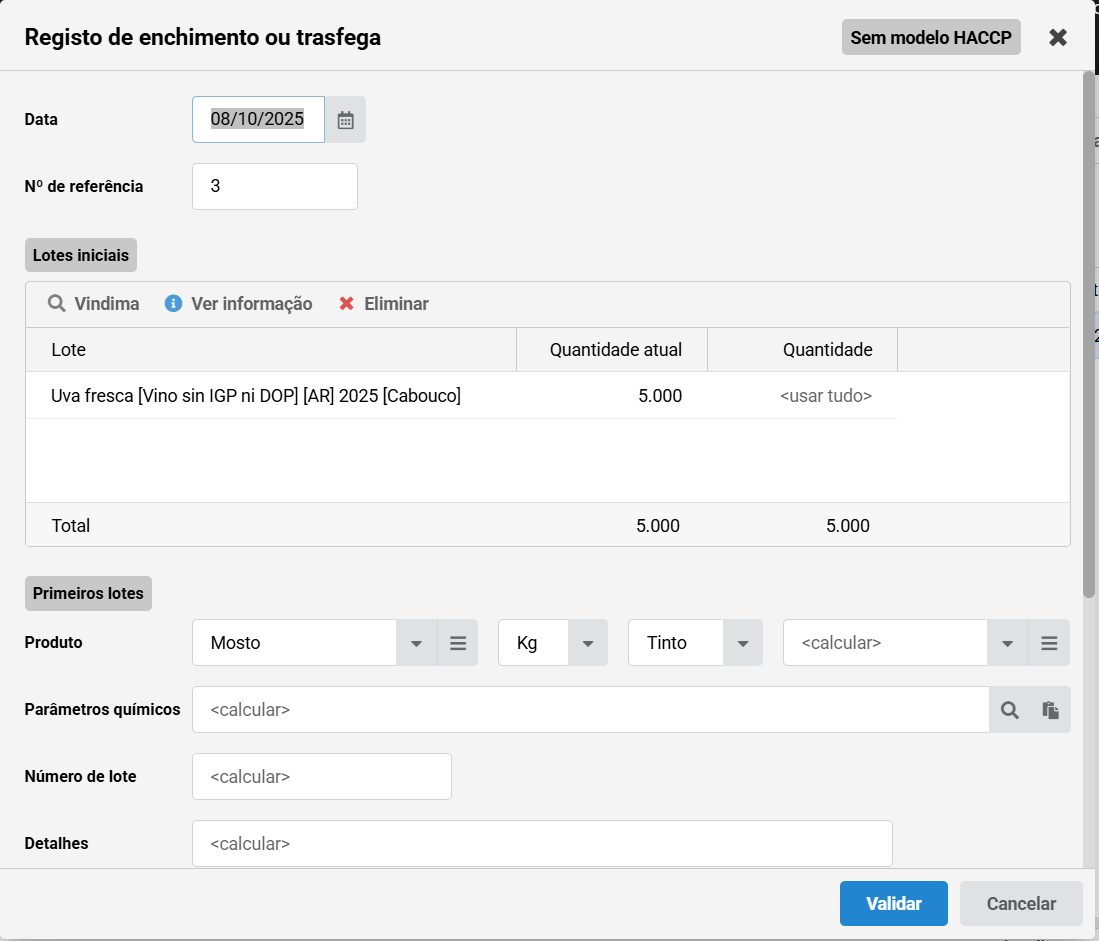Click the 5.000 Quantidade atual cell in the Uva fresca row
Image resolution: width=1099 pixels, height=941 pixels.
point(612,396)
